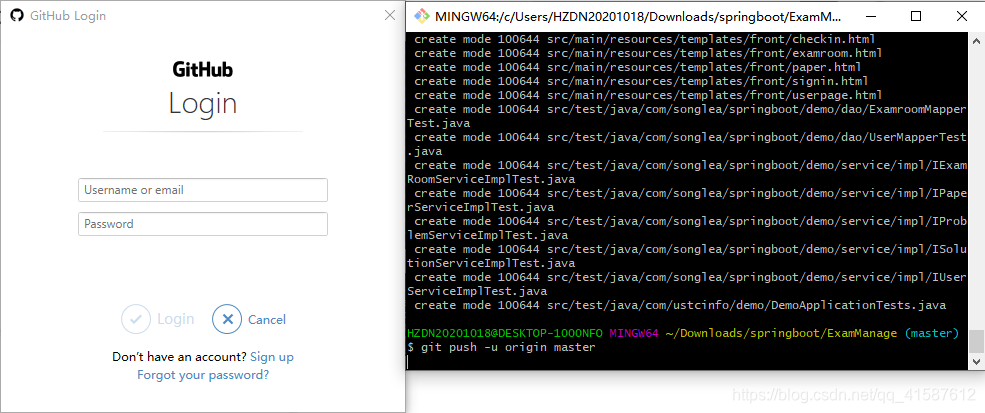This screenshot has width=985, height=413.
Task: Close the GitHub Login dialog
Action: click(x=389, y=16)
